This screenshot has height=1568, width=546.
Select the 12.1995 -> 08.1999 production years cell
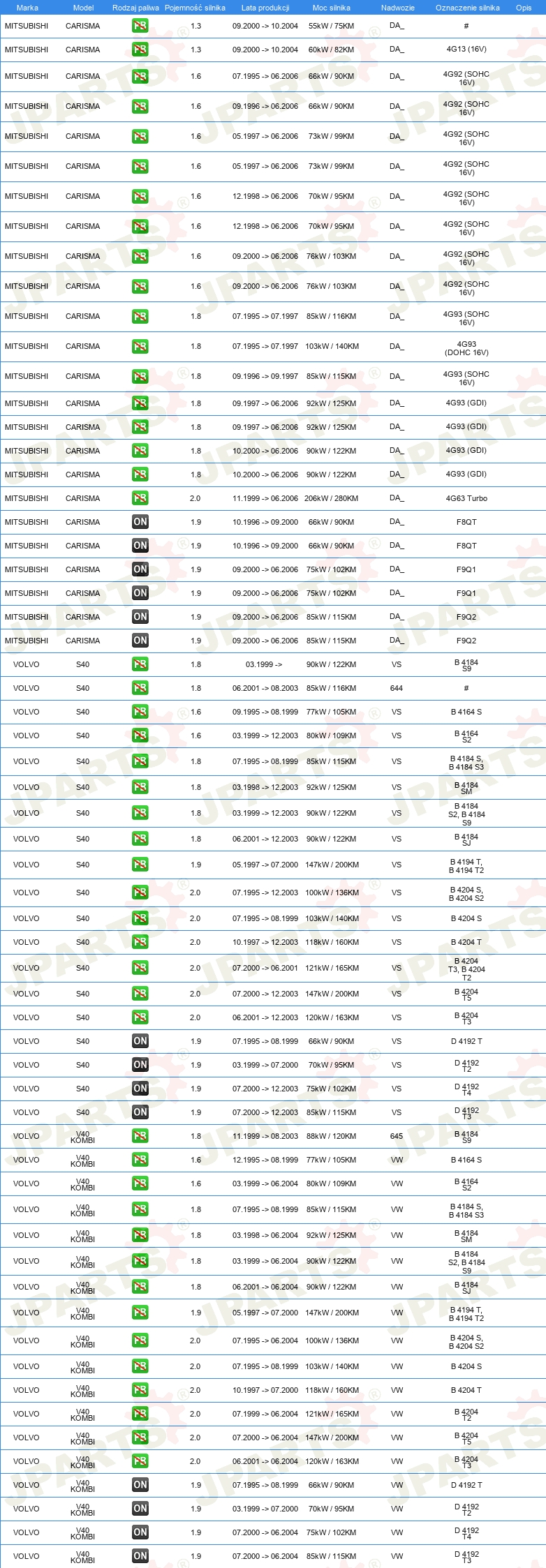[x=265, y=1160]
